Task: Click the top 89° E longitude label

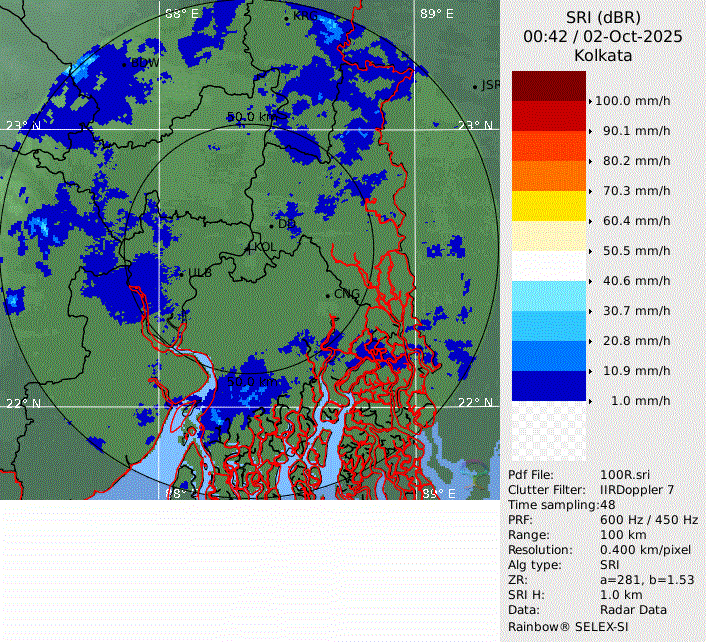Action: pos(436,14)
